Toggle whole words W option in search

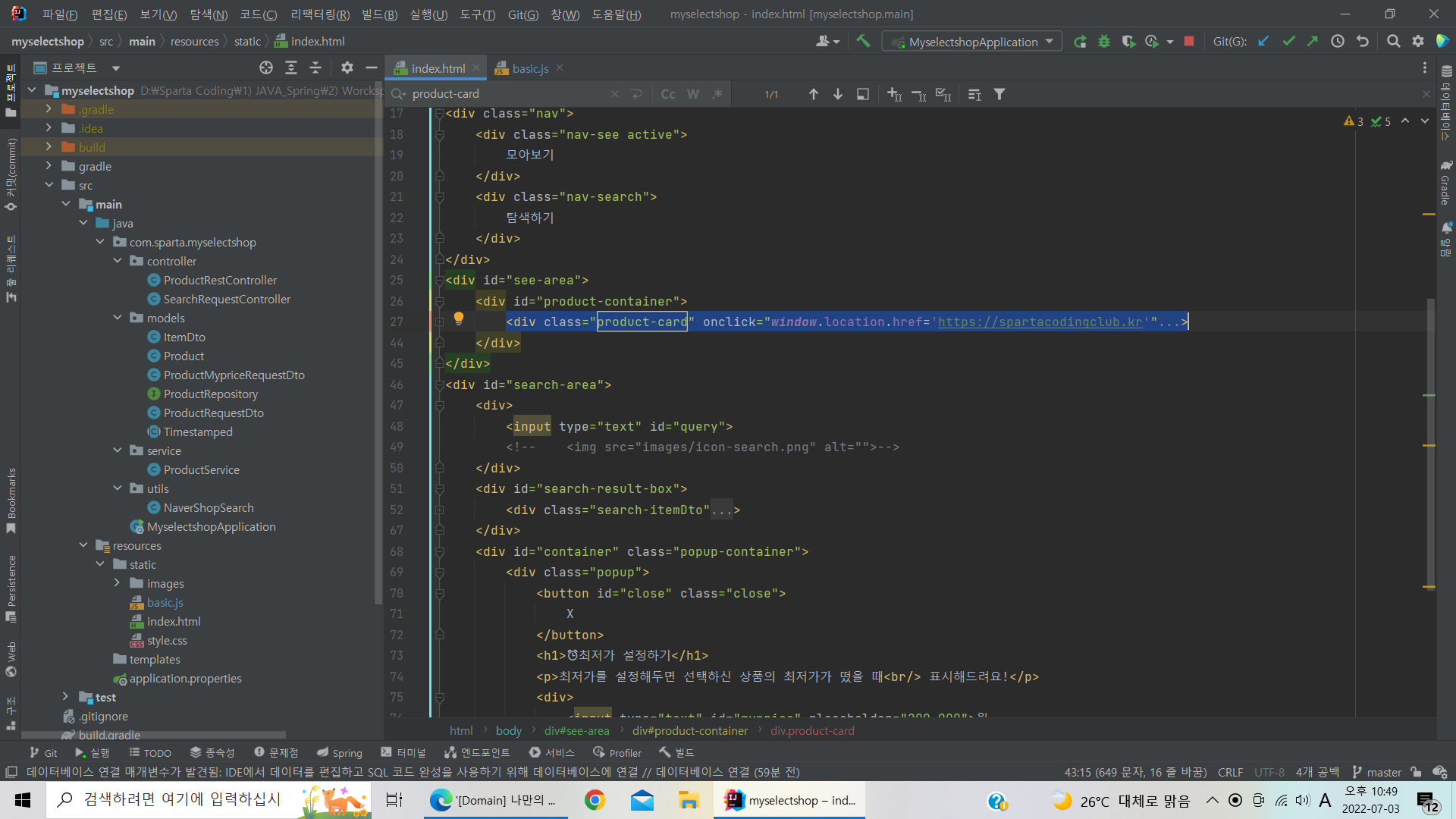[693, 94]
